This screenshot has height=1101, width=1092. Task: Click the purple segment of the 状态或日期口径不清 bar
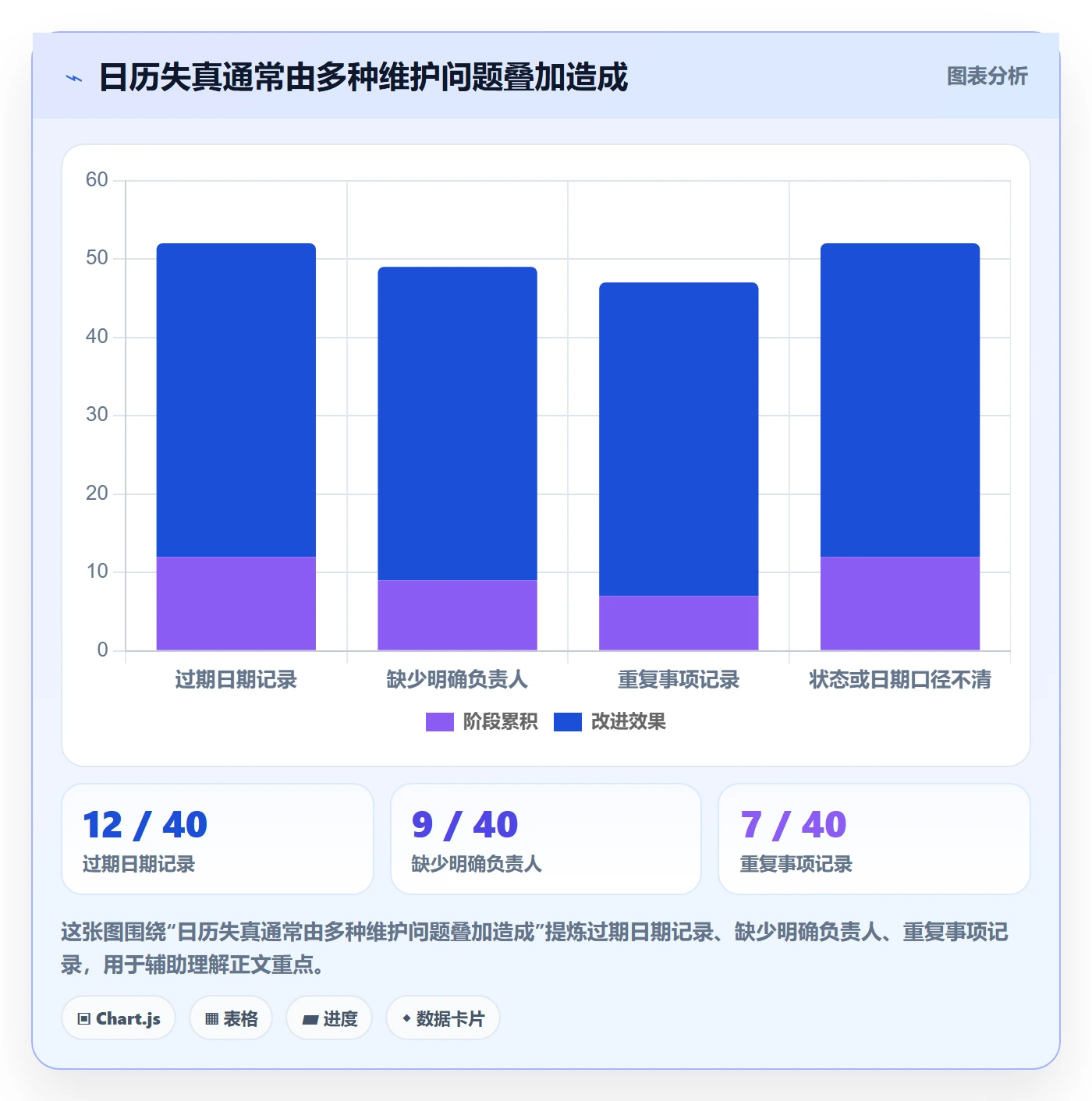[x=900, y=604]
